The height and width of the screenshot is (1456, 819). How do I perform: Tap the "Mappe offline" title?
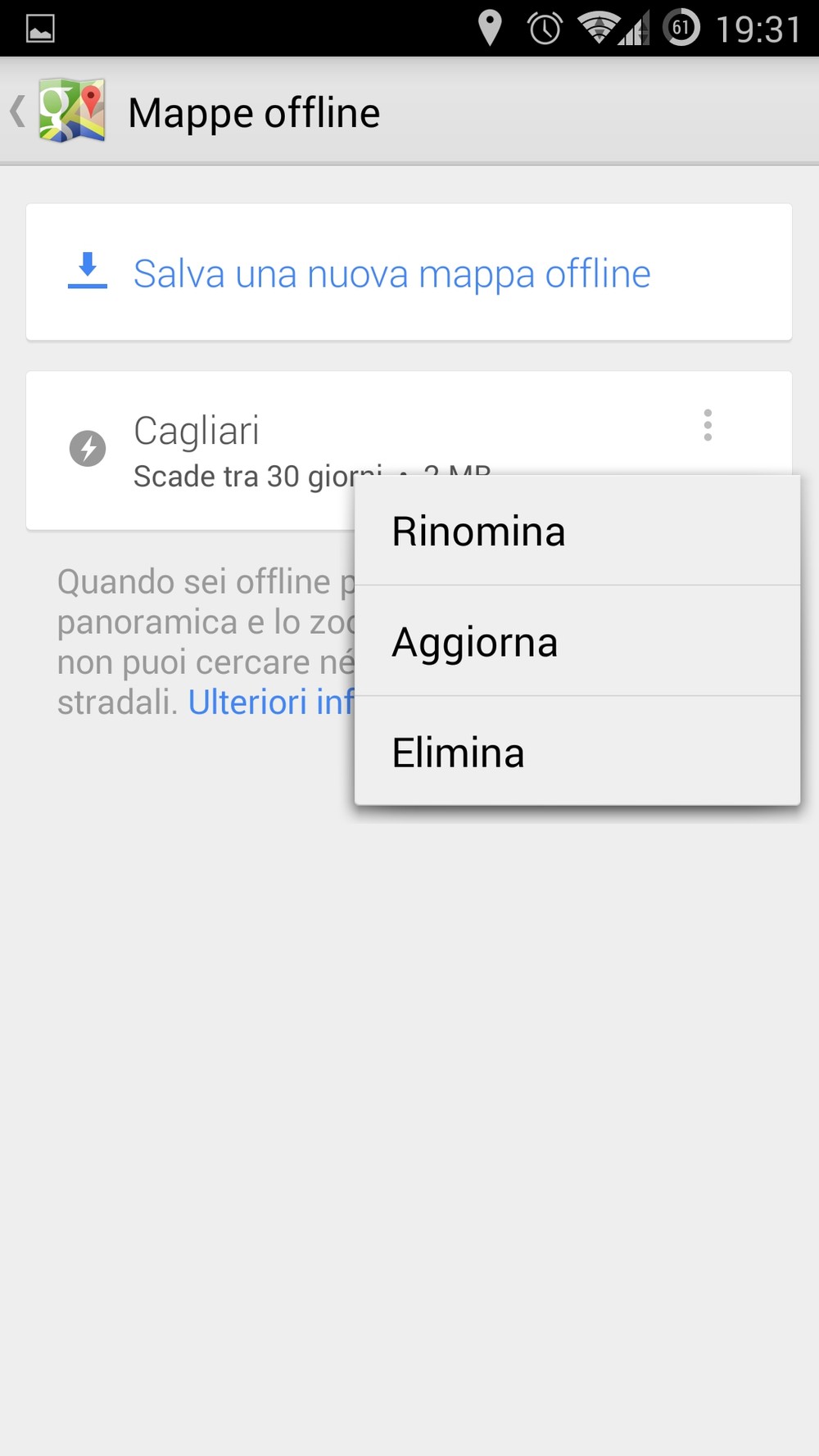tap(254, 113)
